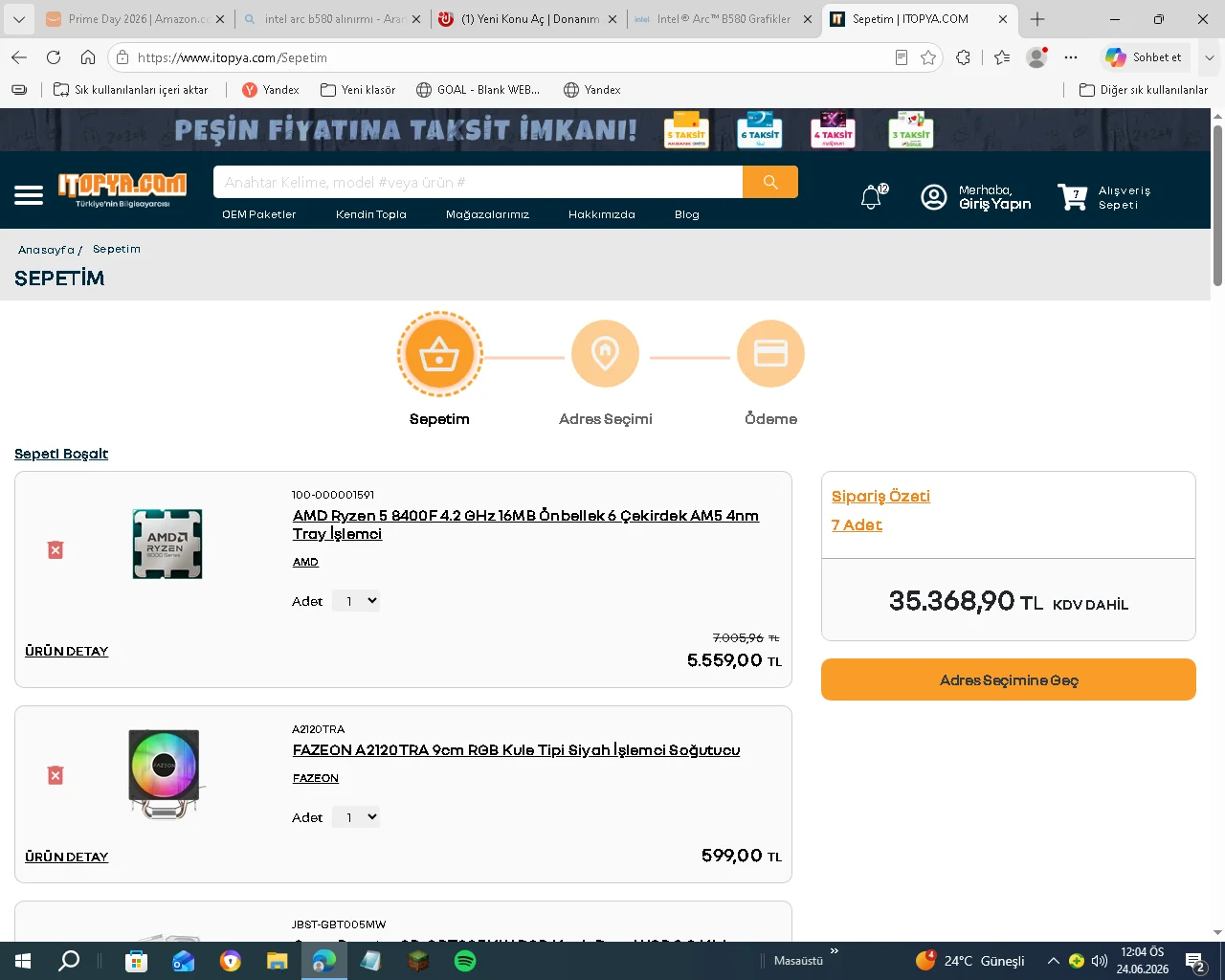Open the favorites list icon

(1002, 57)
